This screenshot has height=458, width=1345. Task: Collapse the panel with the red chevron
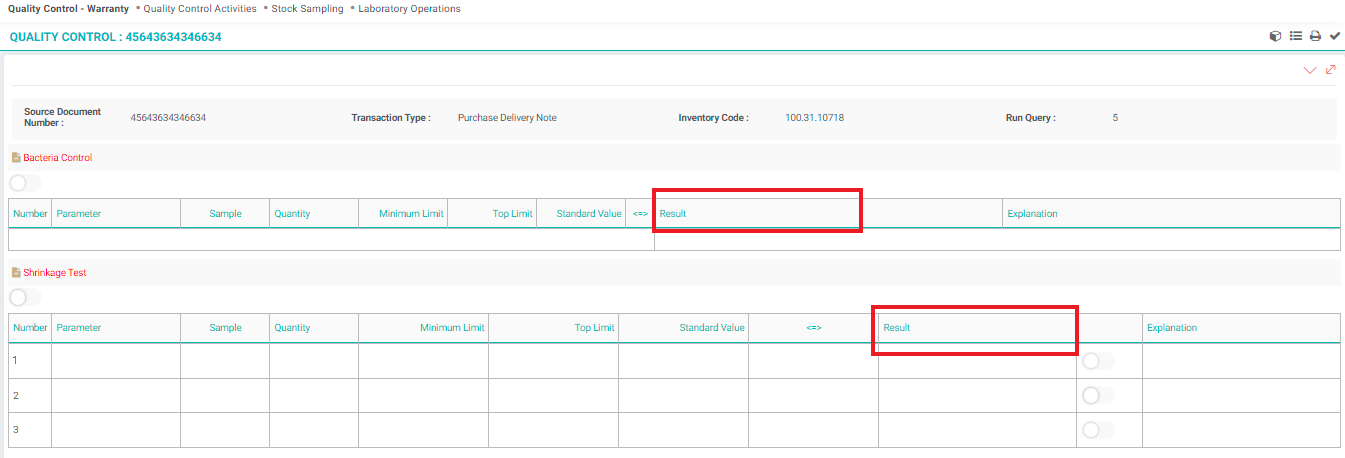point(1310,70)
